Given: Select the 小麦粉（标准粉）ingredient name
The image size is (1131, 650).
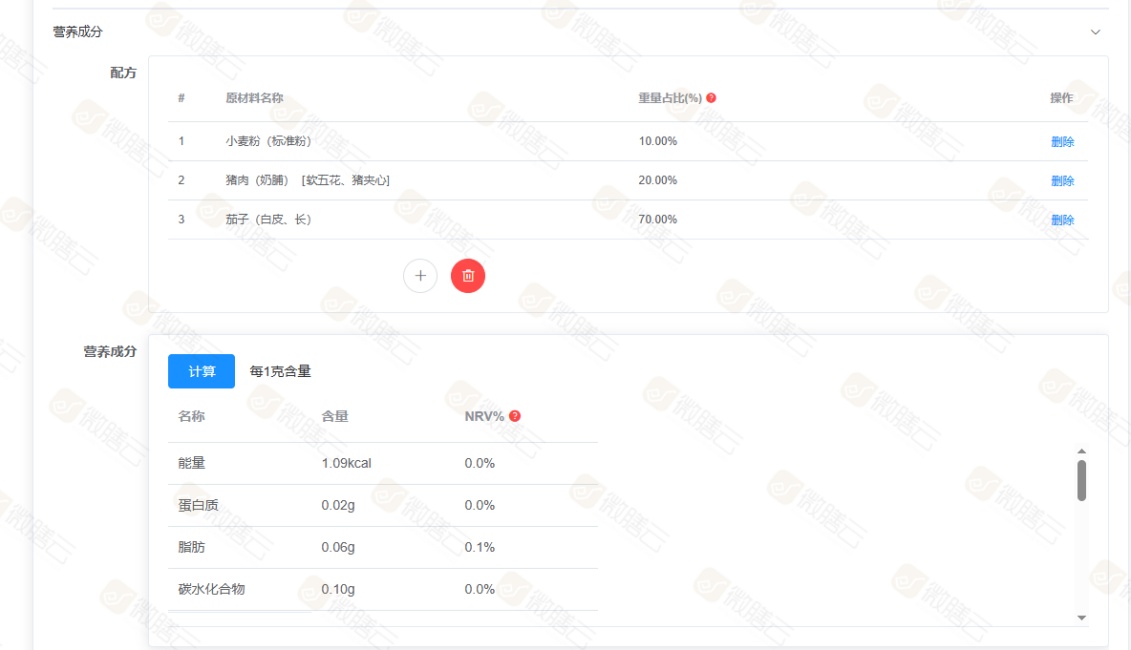Looking at the screenshot, I should point(268,141).
